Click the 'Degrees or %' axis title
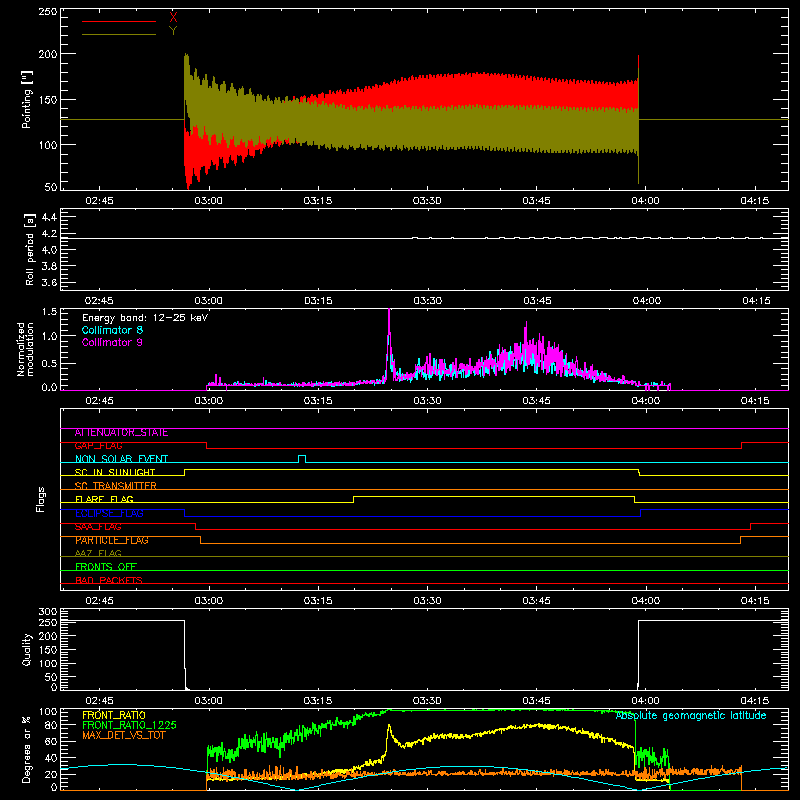Image resolution: width=800 pixels, height=800 pixels. coord(27,749)
